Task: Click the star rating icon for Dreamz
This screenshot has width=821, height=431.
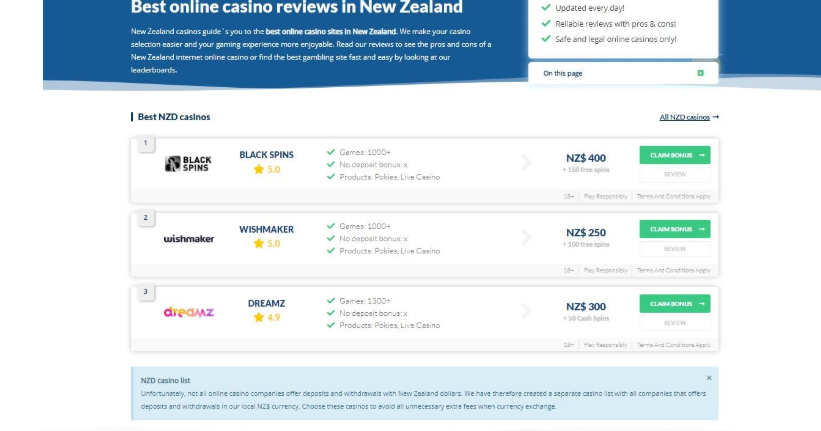Action: [259, 317]
